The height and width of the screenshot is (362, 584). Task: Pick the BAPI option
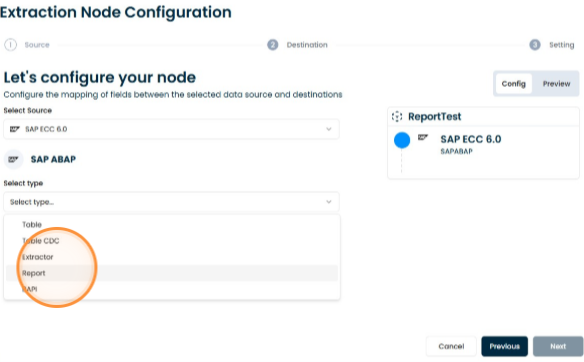pyautogui.click(x=172, y=289)
